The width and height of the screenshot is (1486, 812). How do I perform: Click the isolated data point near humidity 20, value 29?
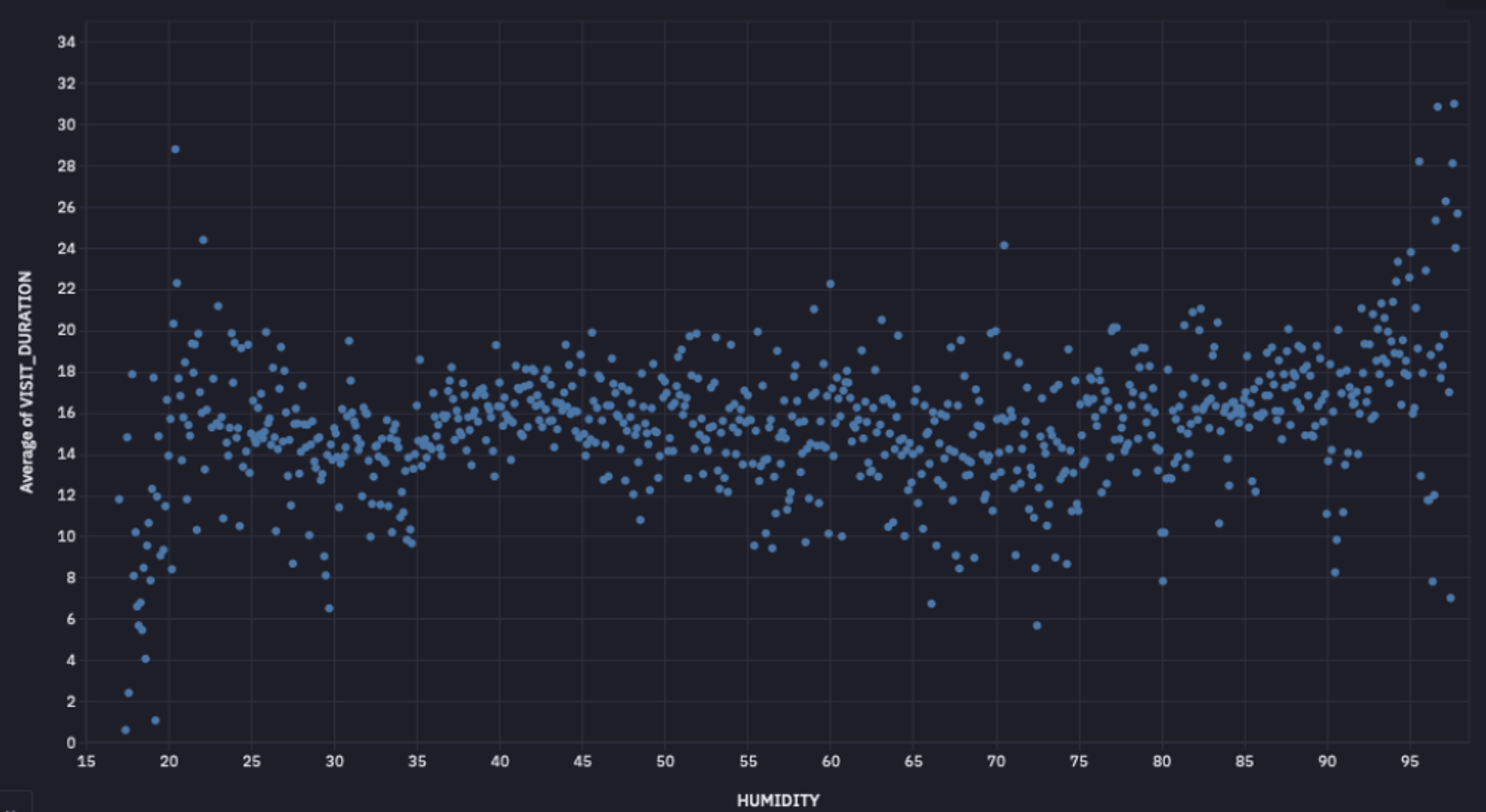(175, 149)
